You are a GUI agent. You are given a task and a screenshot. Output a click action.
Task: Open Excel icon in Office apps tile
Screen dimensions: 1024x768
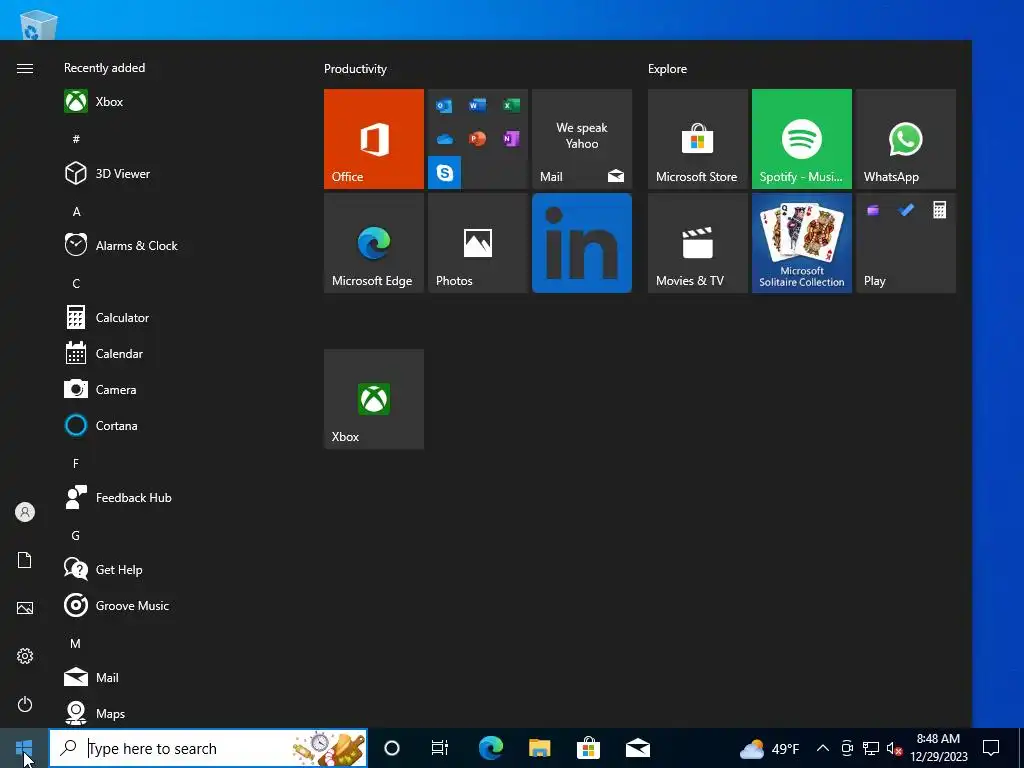[x=511, y=105]
